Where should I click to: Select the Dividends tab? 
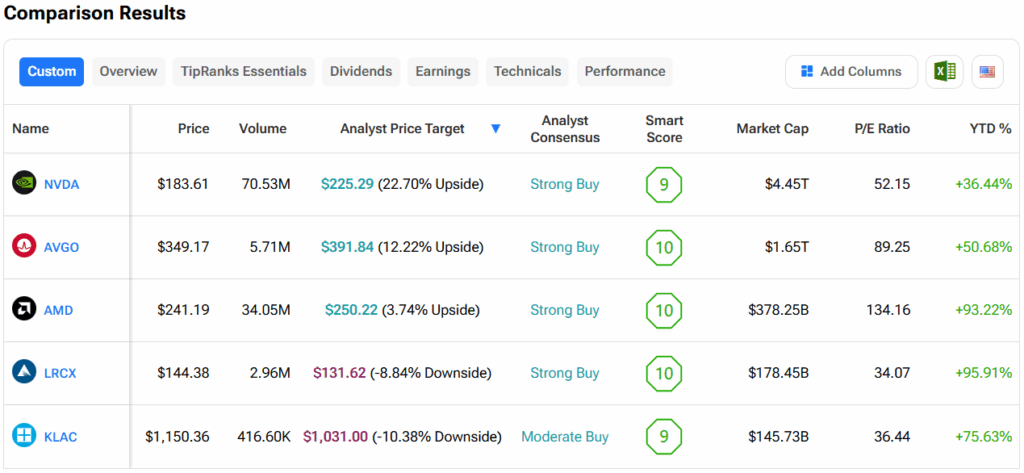pyautogui.click(x=362, y=71)
